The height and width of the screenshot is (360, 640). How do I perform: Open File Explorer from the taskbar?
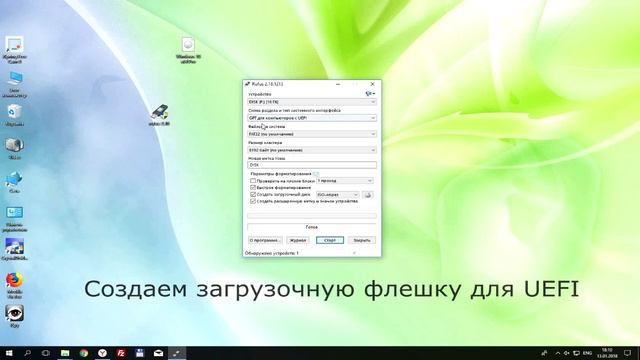pyautogui.click(x=65, y=353)
